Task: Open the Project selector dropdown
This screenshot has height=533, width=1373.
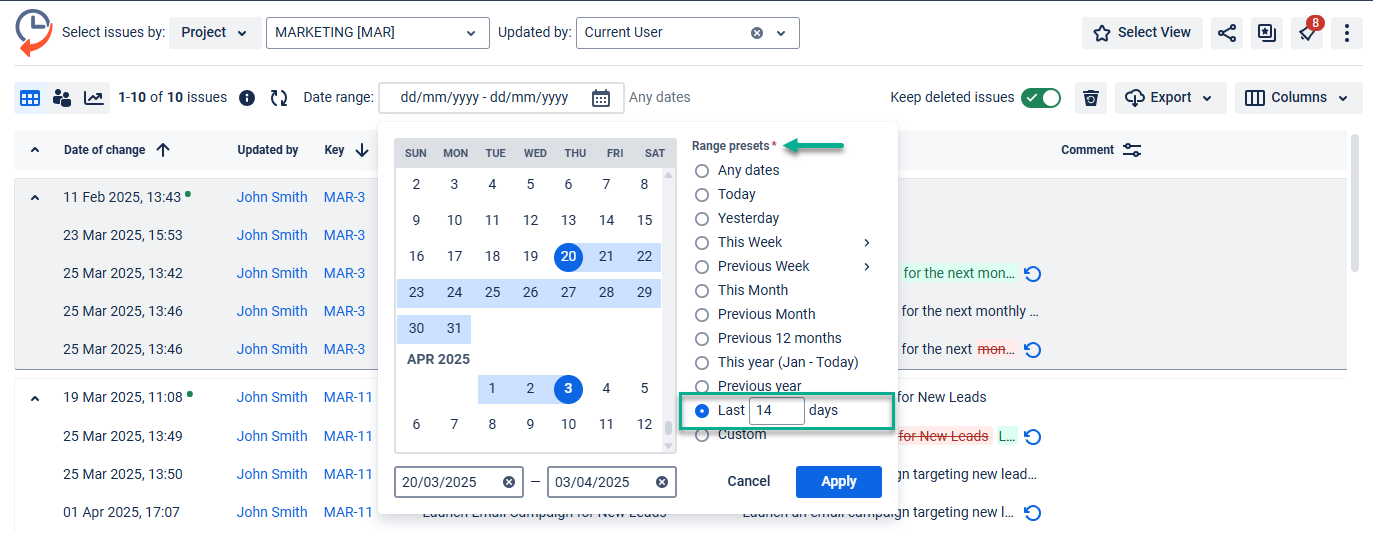Action: click(215, 33)
